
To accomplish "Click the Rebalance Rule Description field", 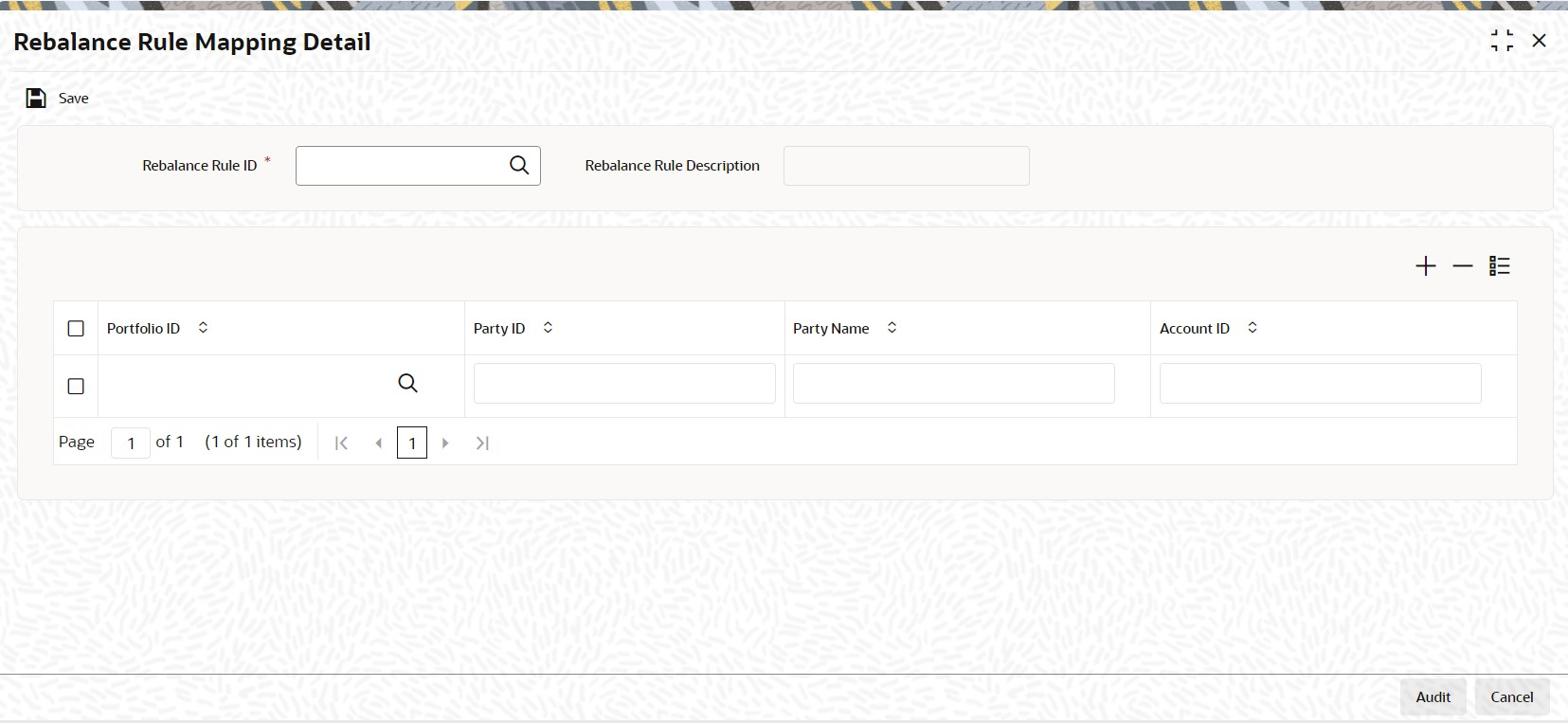I will click(x=906, y=166).
